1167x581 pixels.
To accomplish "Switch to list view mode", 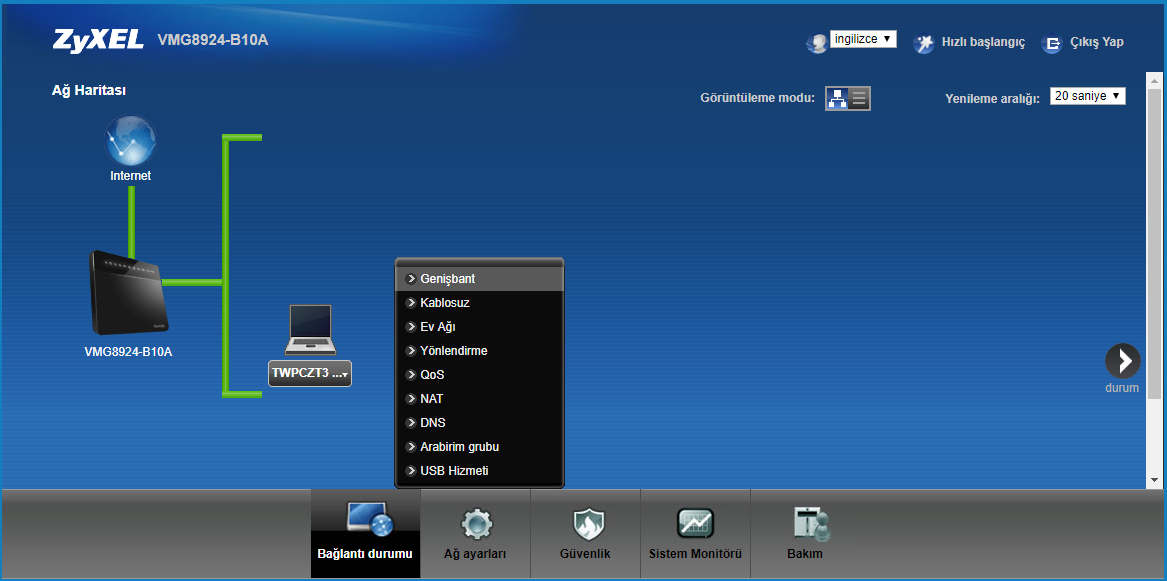I will [860, 98].
